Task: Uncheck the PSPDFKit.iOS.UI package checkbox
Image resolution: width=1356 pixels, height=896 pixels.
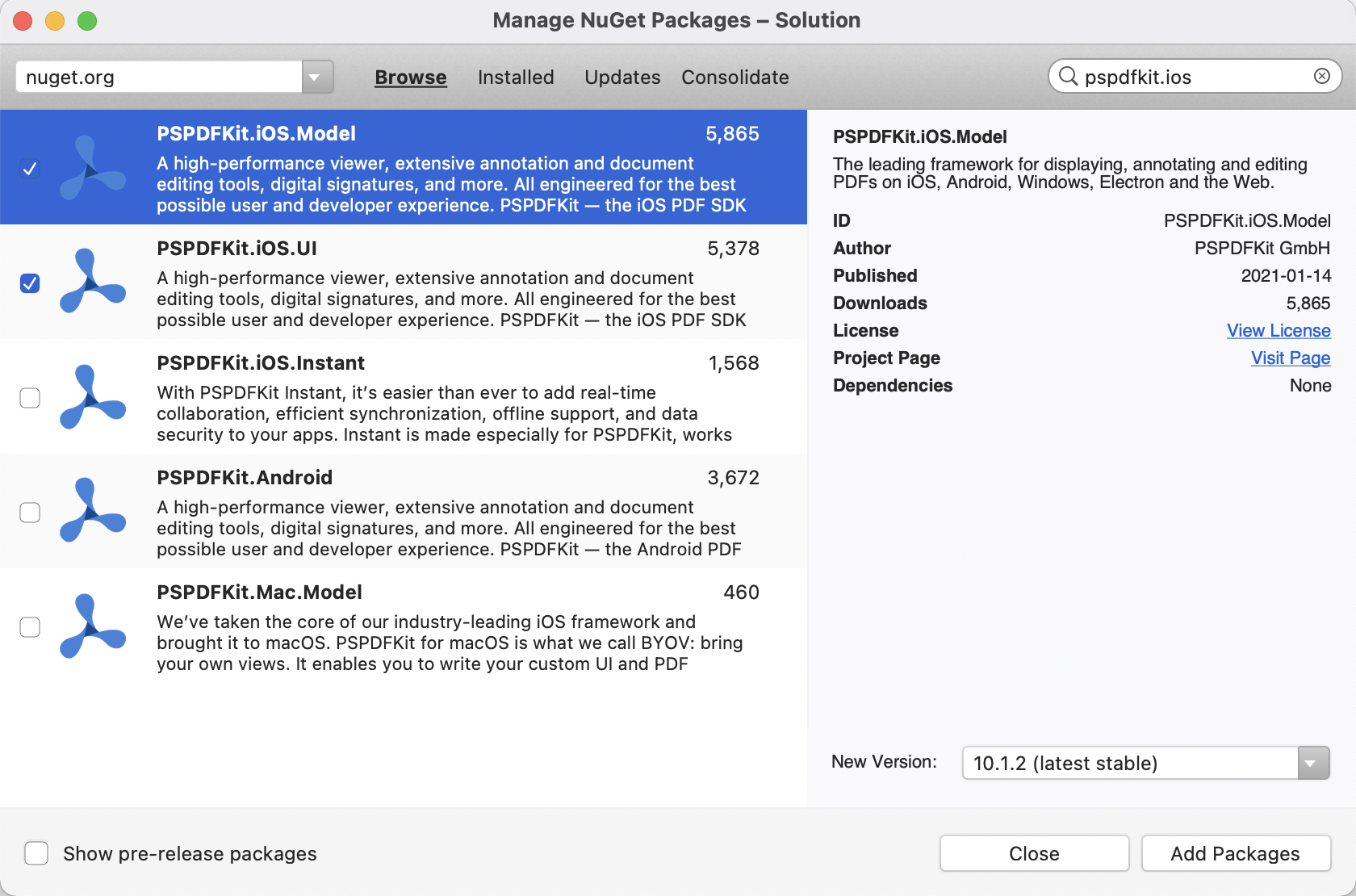Action: click(30, 283)
